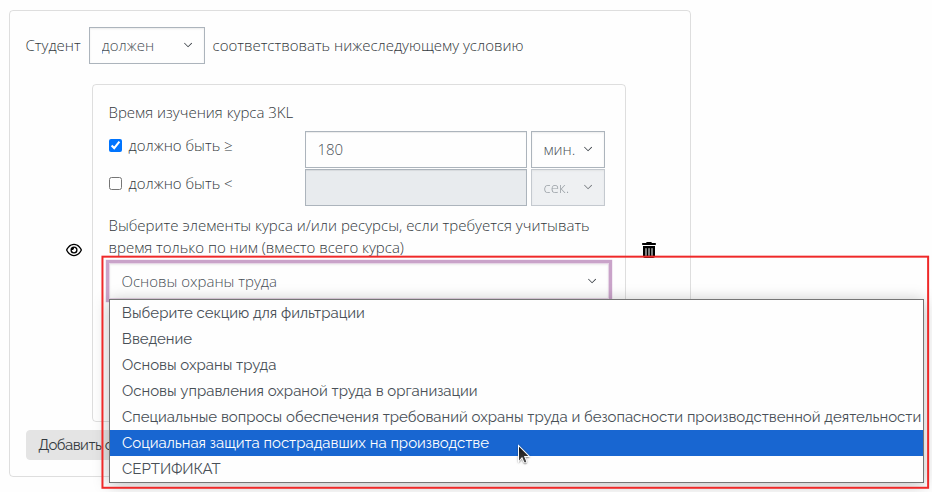Viewport: 932px width, 492px height.
Task: Click the disabled "сек." unit dropdown
Action: click(568, 188)
